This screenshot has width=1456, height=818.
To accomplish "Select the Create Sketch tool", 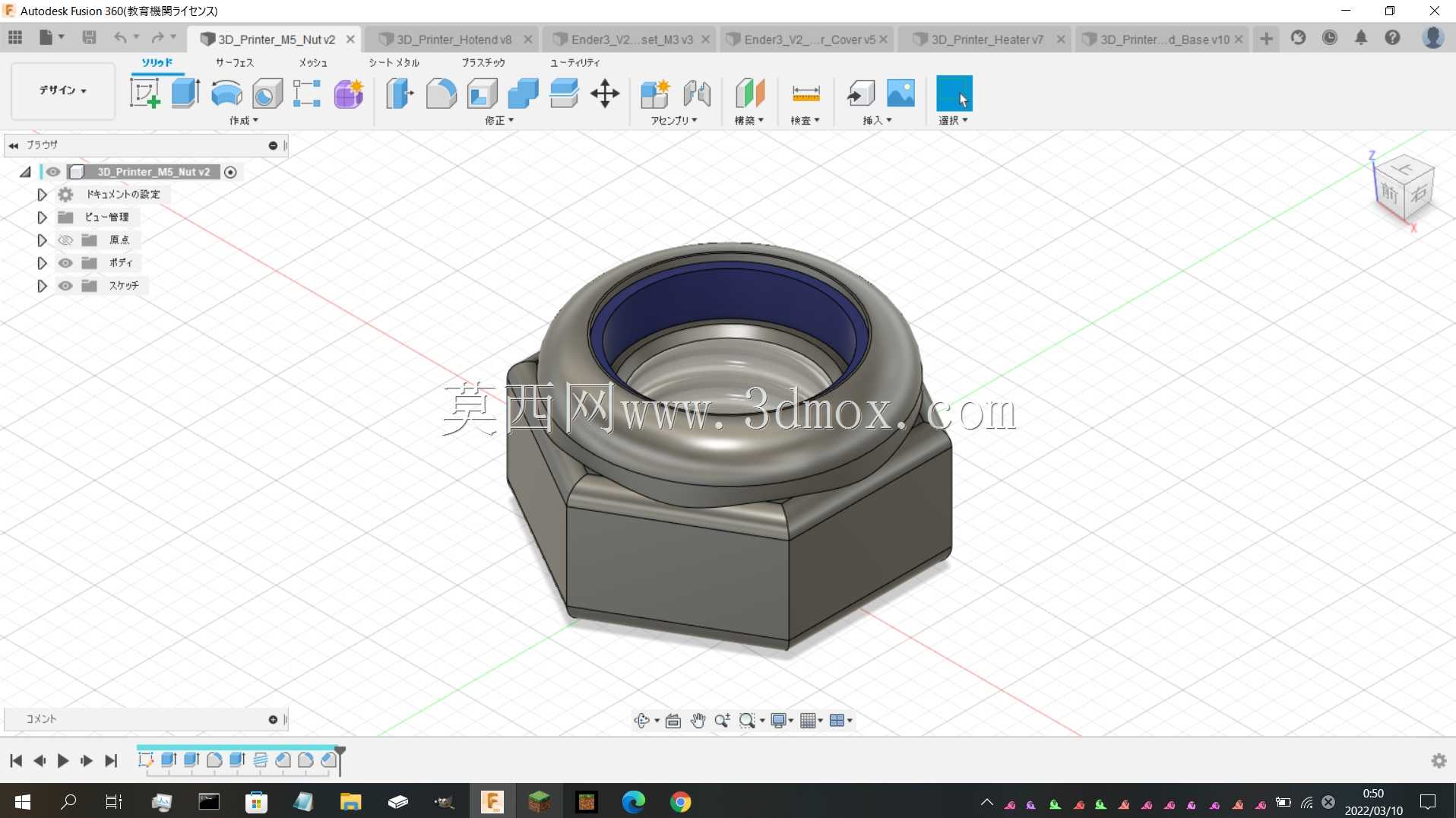I will [145, 94].
